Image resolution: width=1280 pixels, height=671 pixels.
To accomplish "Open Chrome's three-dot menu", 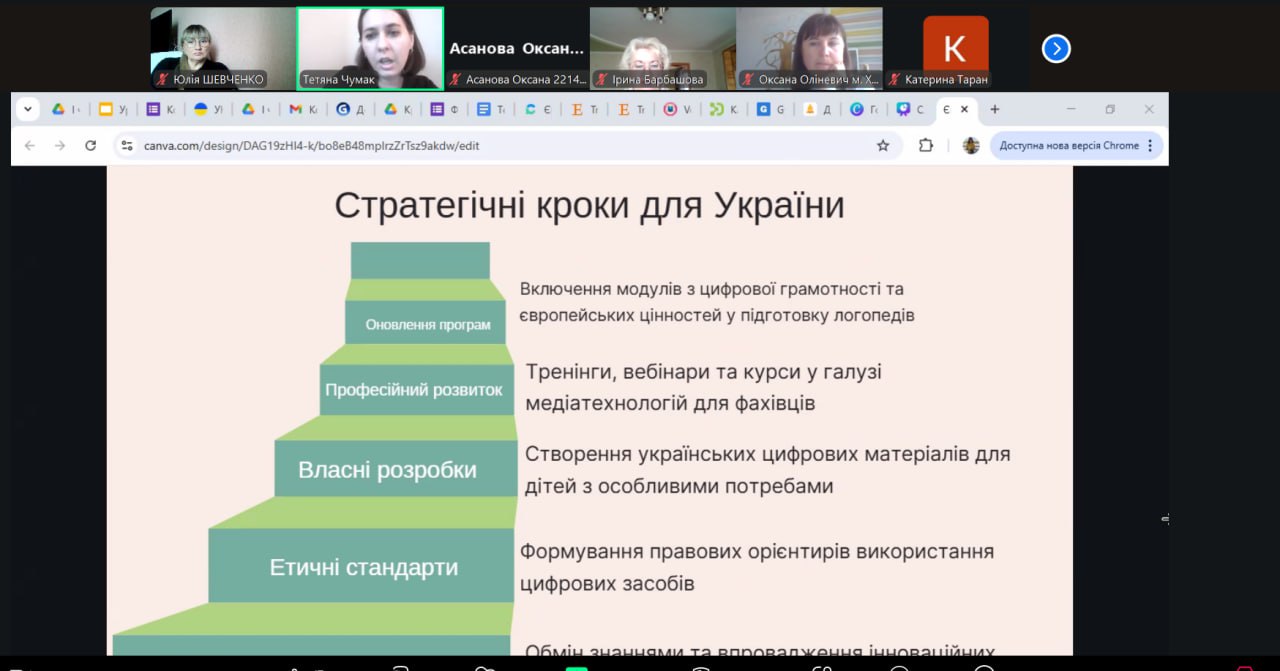I will pyautogui.click(x=1150, y=146).
